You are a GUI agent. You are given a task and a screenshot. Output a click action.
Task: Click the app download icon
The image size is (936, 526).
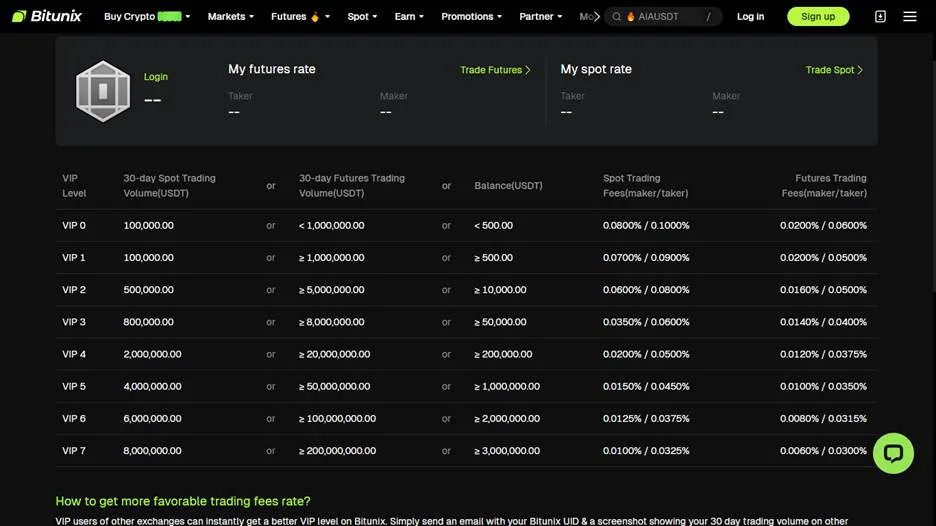880,17
